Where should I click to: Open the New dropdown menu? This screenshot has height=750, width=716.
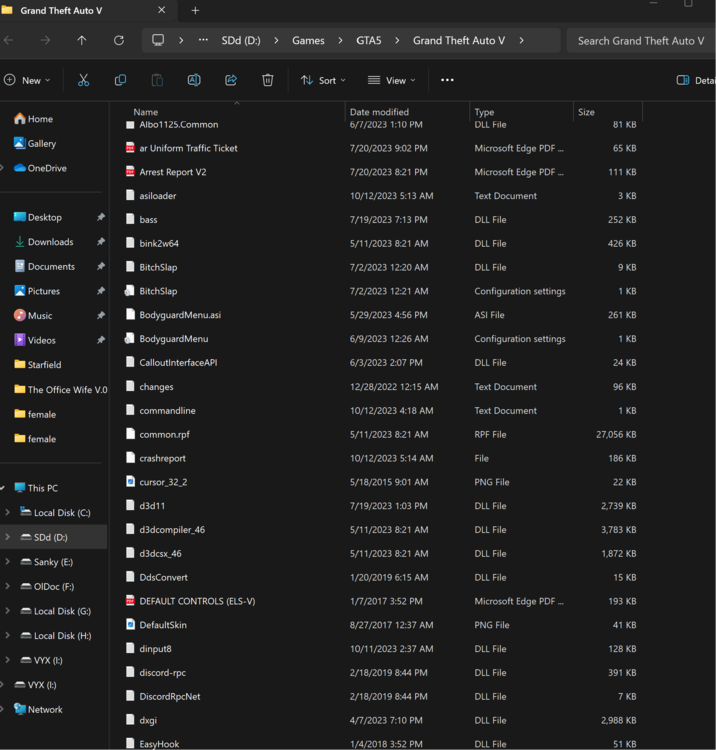[27, 80]
